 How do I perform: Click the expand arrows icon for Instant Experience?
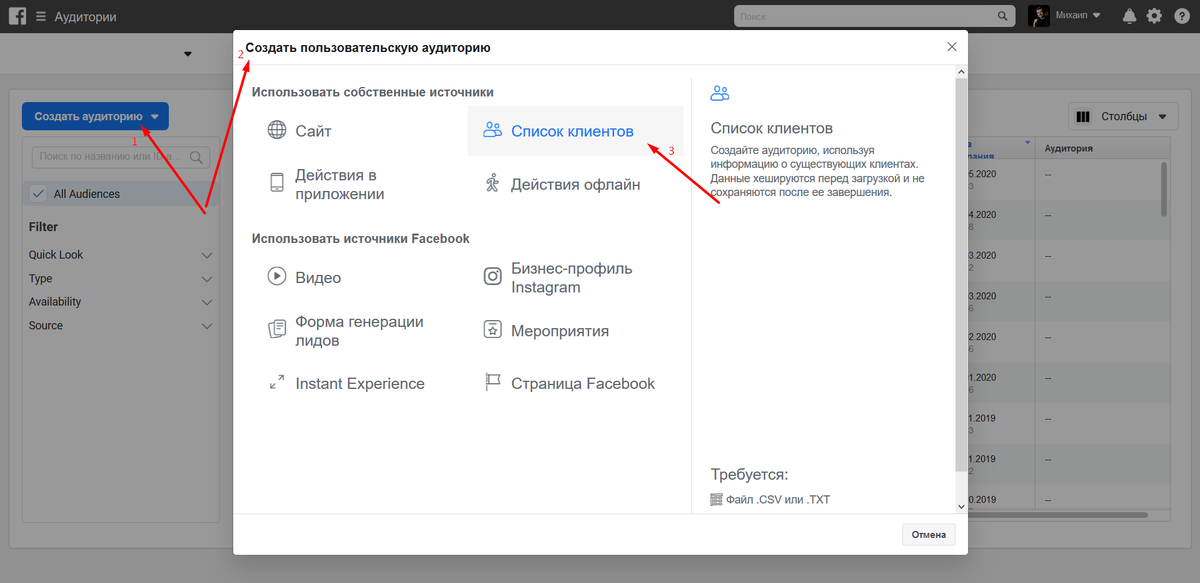click(277, 382)
